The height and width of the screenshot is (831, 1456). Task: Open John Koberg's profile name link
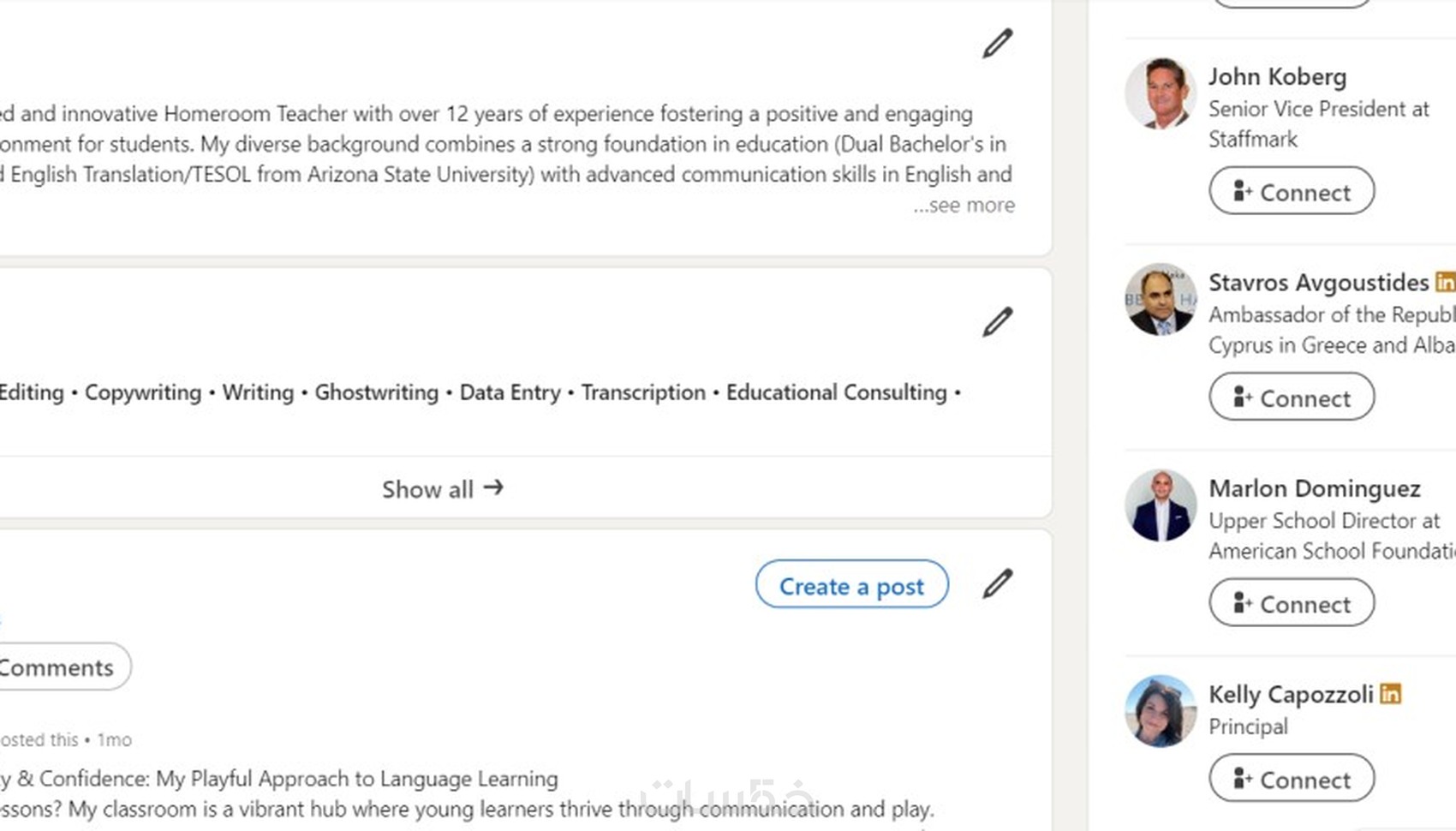click(1277, 77)
